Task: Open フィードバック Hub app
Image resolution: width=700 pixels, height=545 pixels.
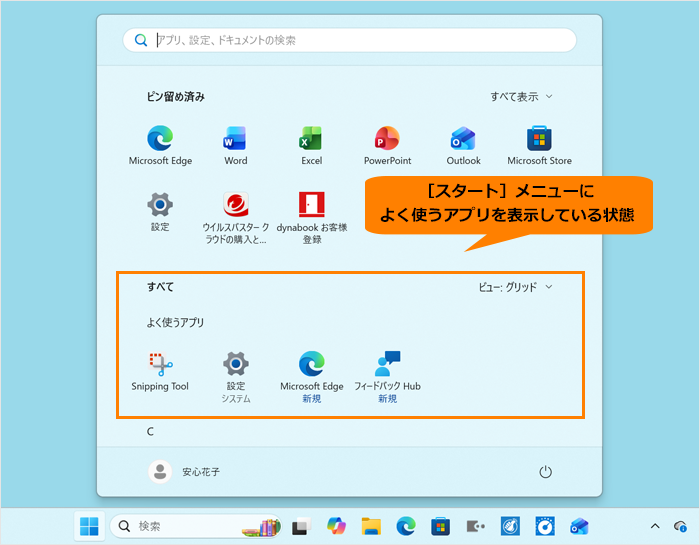Action: 387,377
